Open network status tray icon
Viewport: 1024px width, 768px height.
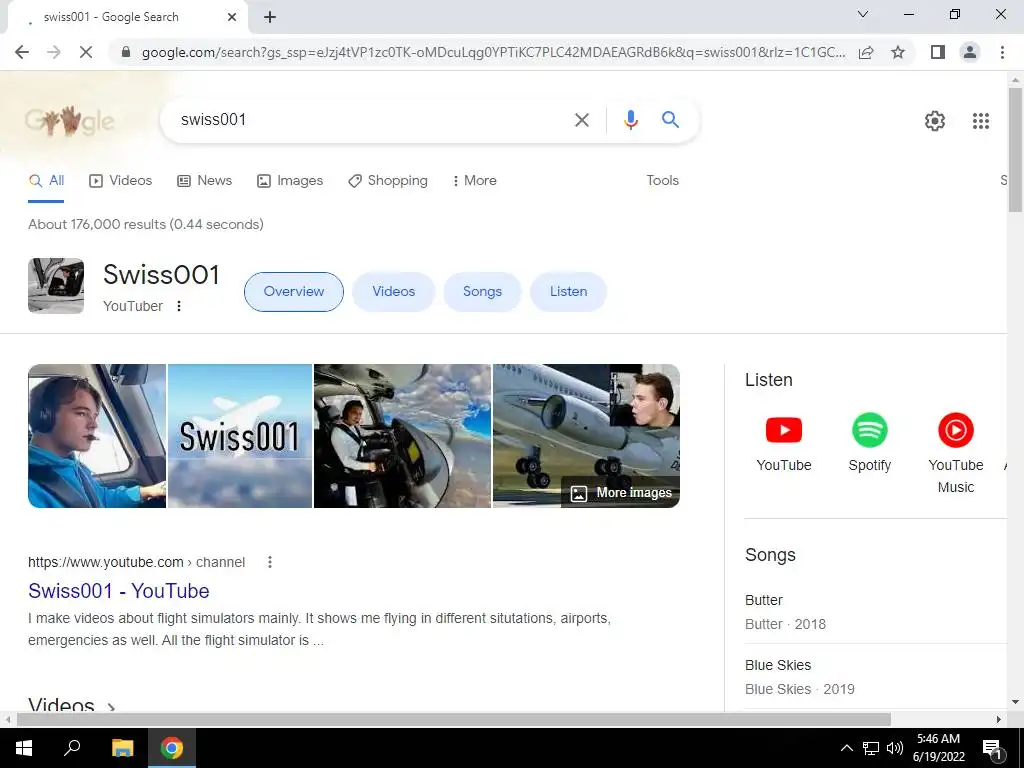tap(871, 748)
